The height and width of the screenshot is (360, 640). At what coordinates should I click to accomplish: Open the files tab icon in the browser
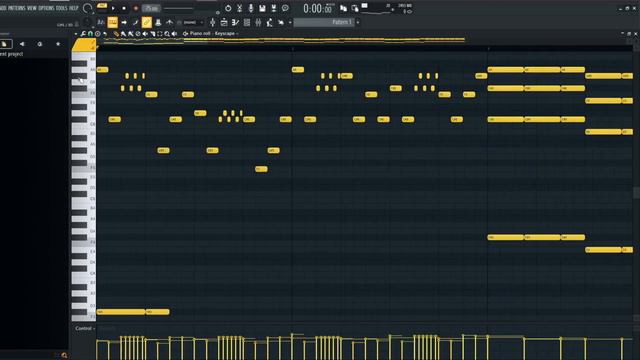click(4, 44)
